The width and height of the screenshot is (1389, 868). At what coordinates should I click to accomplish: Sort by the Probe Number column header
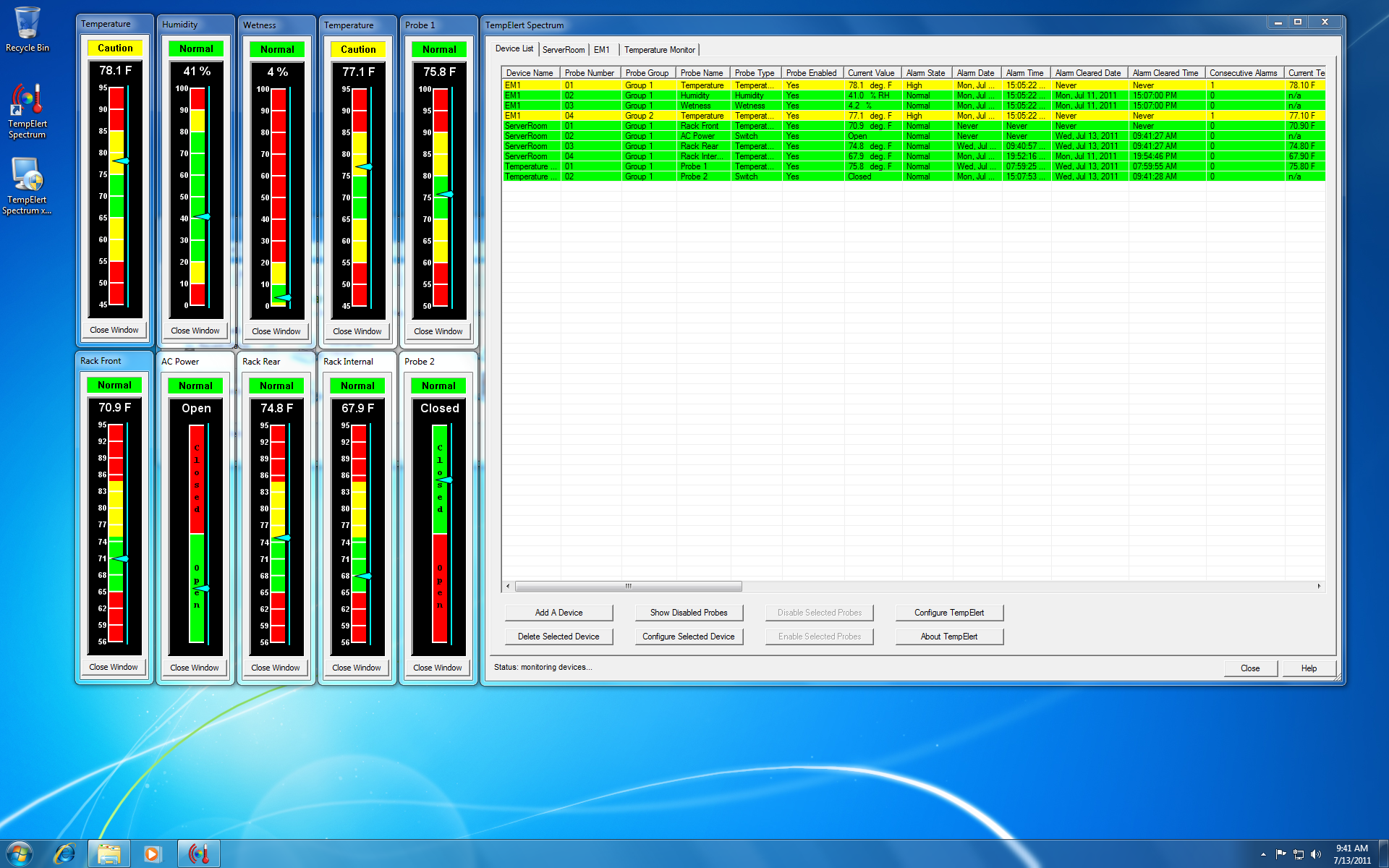coord(590,73)
